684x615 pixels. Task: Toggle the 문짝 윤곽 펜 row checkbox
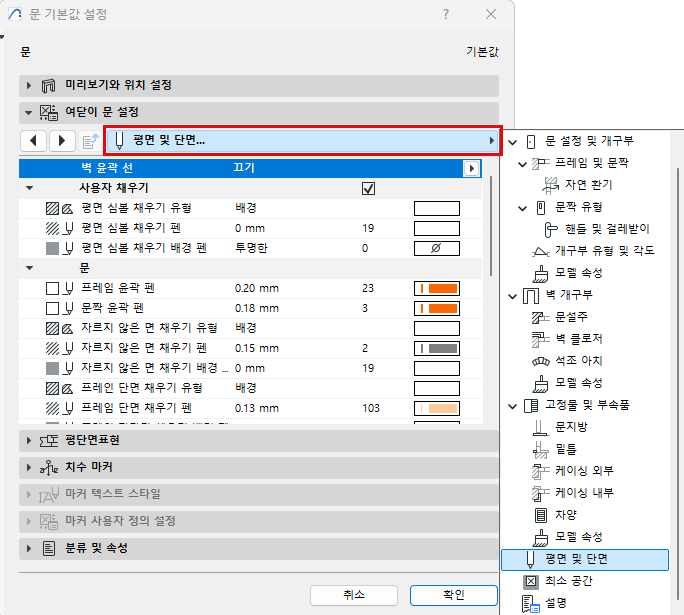point(52,308)
